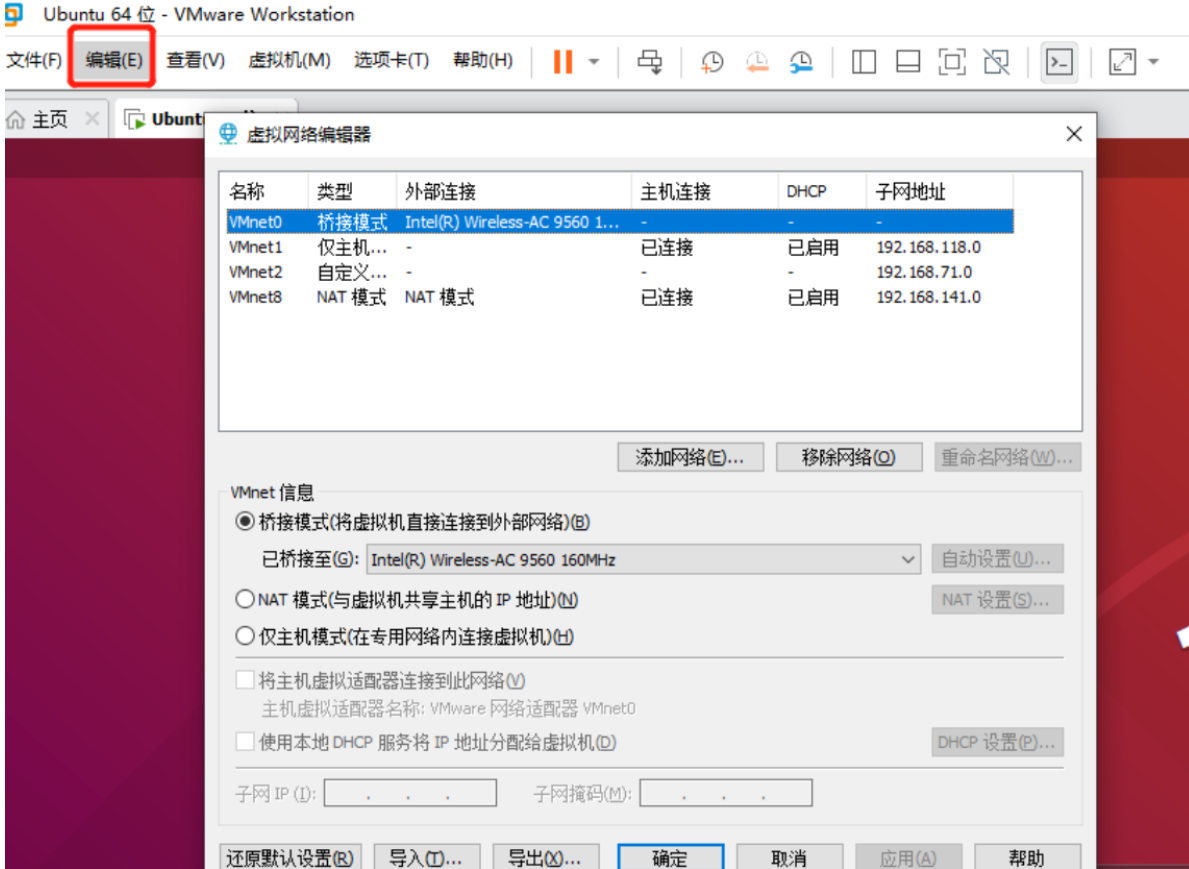
Task: Click the 移除网络 button
Action: pyautogui.click(x=849, y=457)
